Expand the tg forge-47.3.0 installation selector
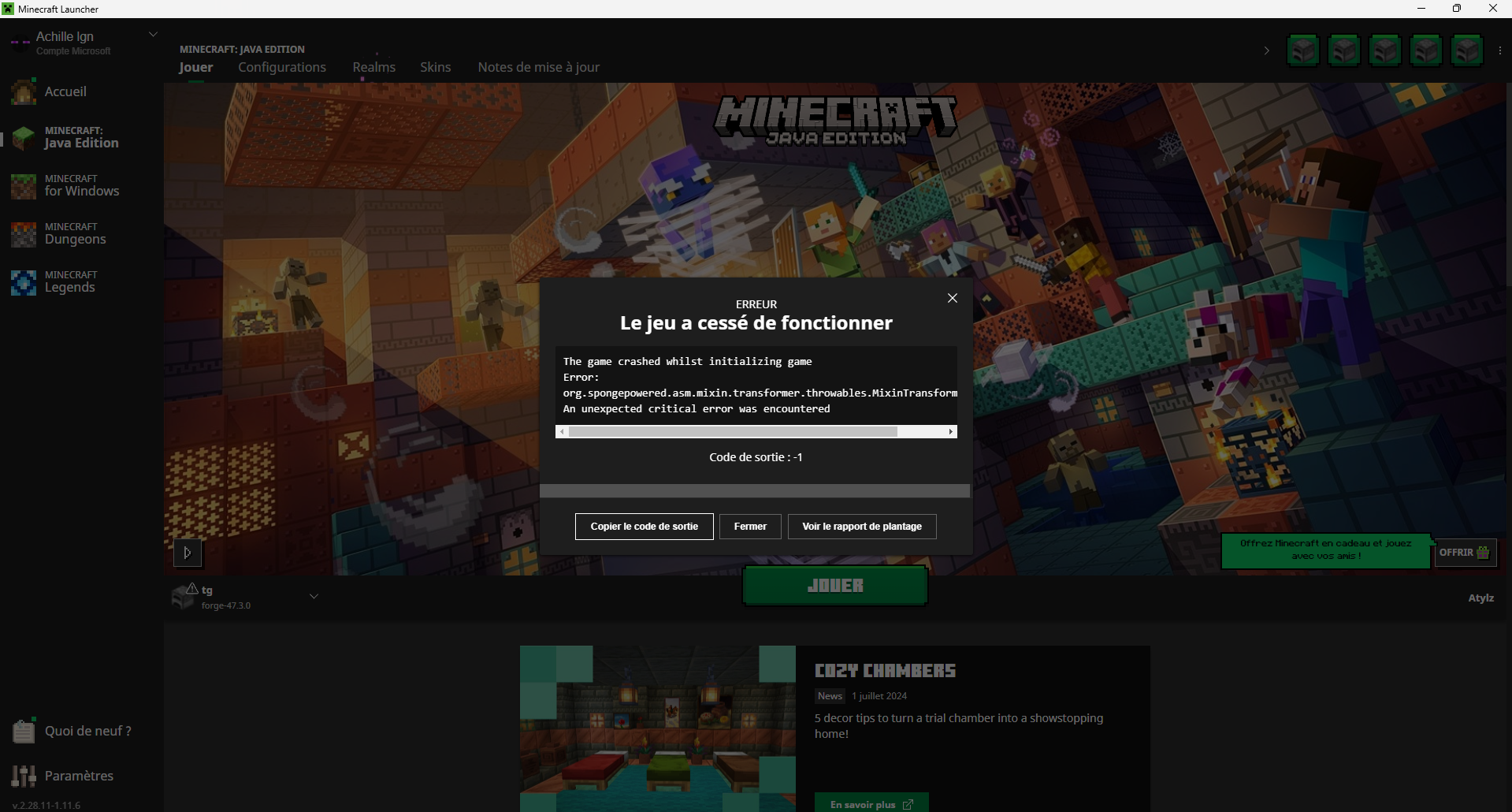 (314, 597)
